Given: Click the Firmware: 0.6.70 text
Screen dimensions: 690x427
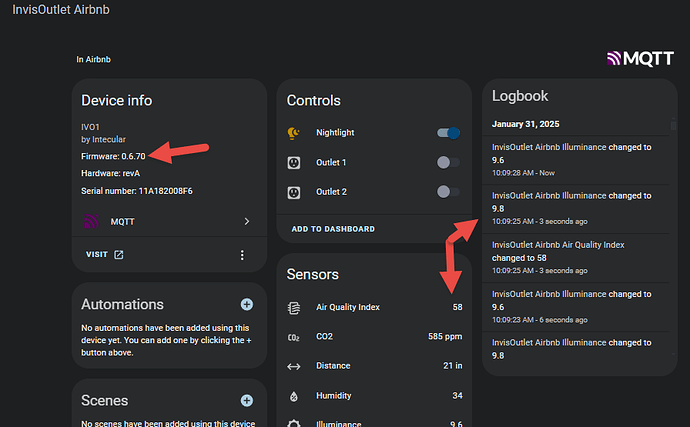Looking at the screenshot, I should pyautogui.click(x=113, y=156).
